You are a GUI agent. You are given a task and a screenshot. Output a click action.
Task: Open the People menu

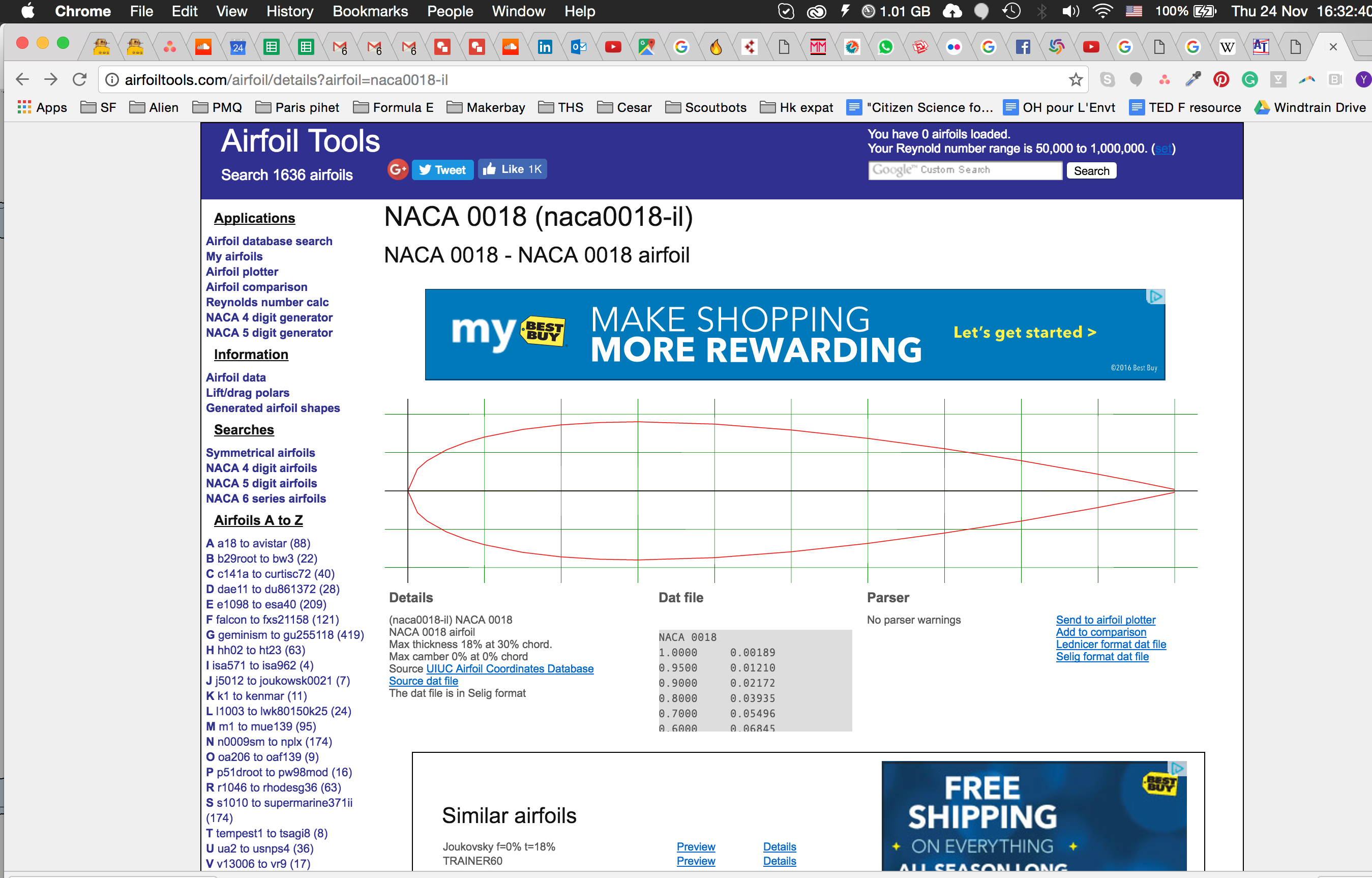pos(450,11)
